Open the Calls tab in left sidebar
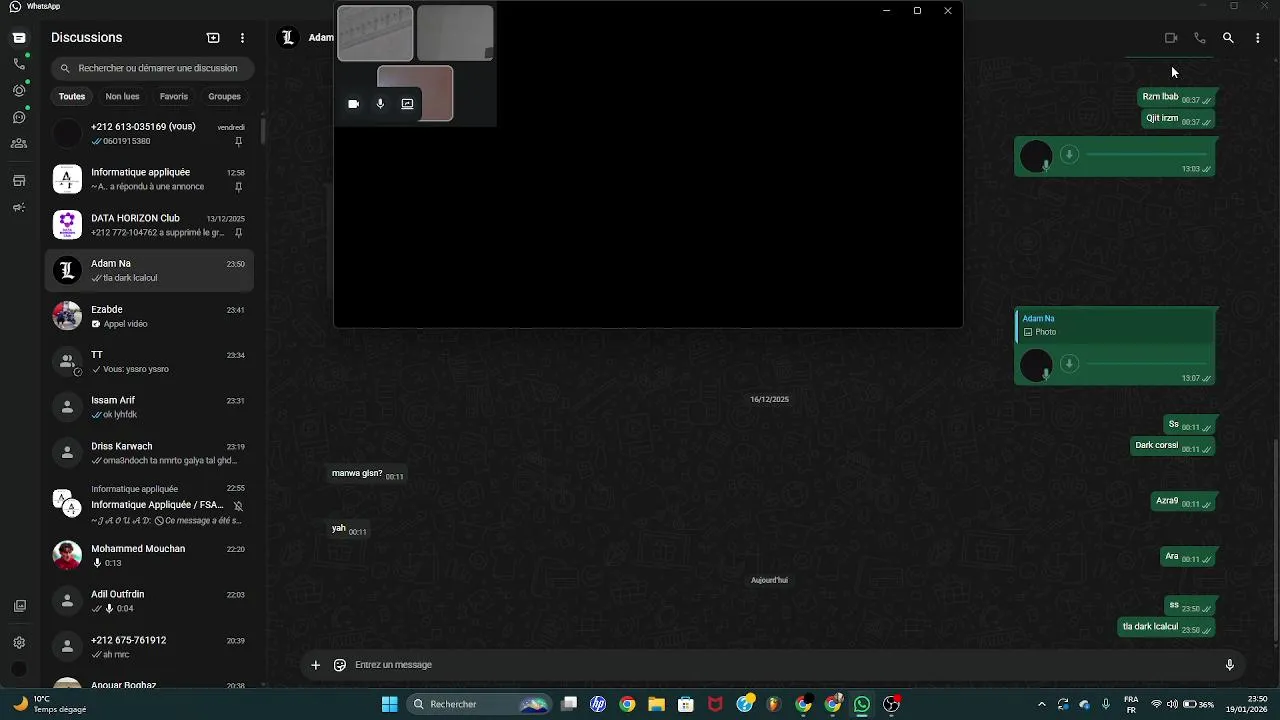 (x=19, y=64)
